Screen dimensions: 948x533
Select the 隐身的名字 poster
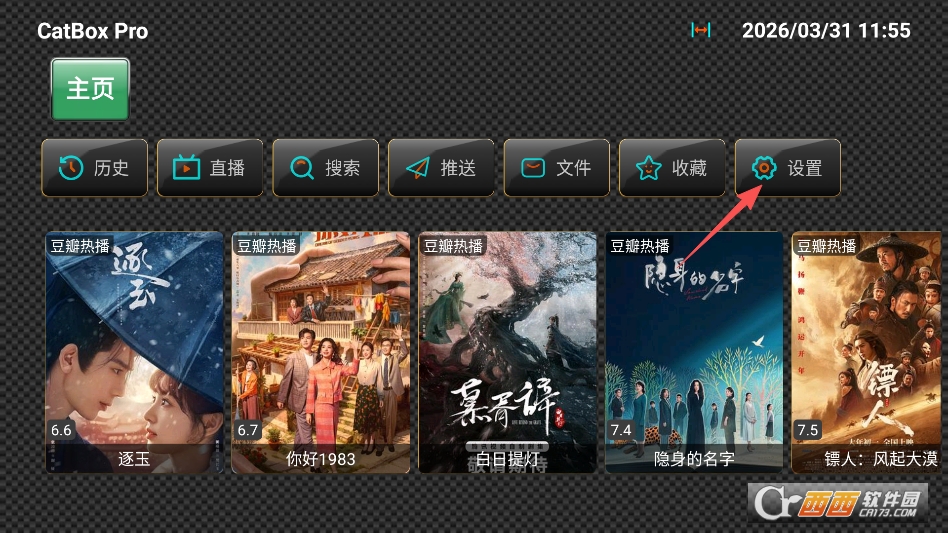pos(694,352)
